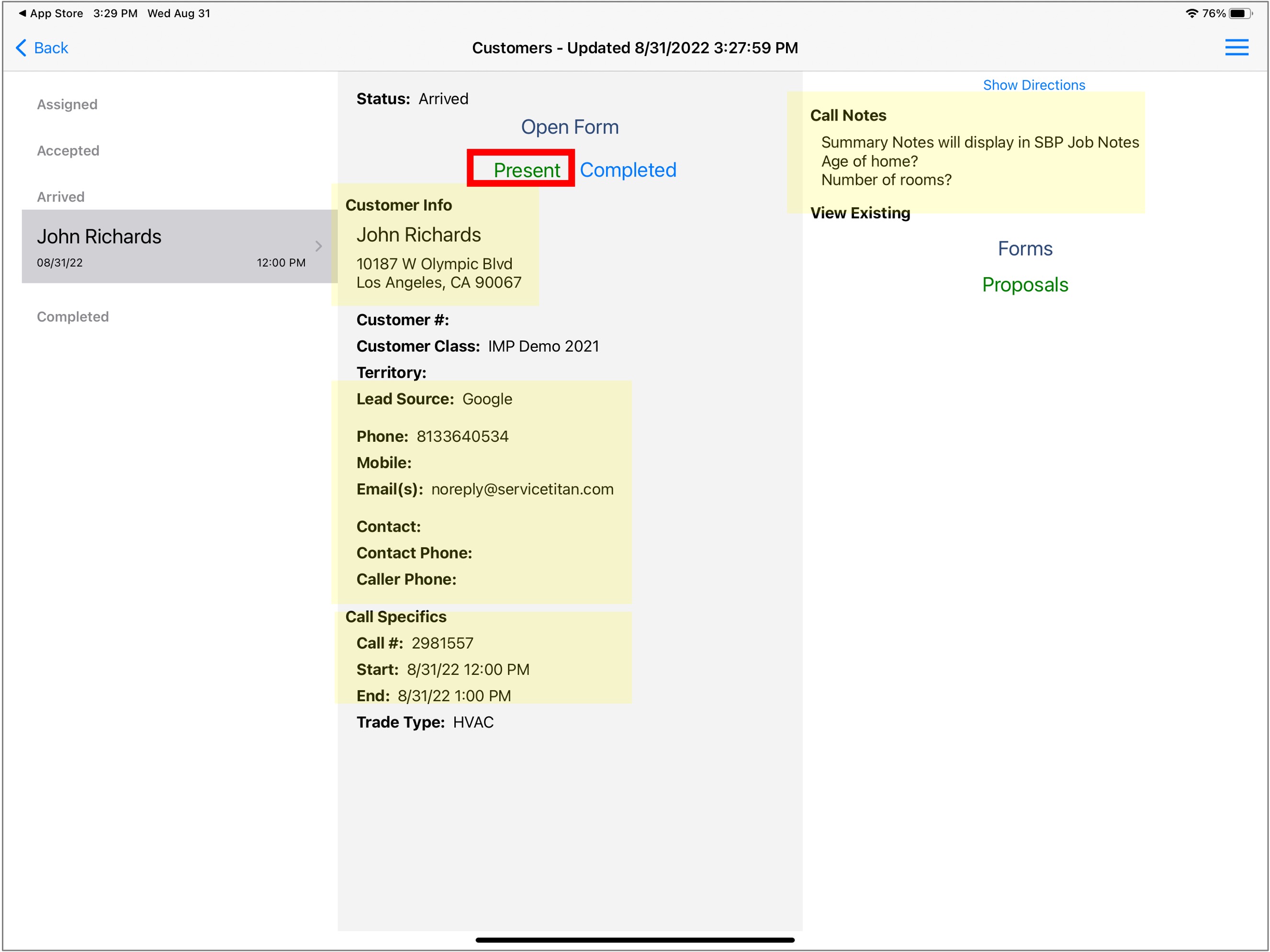
Task: Open the hamburger menu icon
Action: [x=1236, y=48]
